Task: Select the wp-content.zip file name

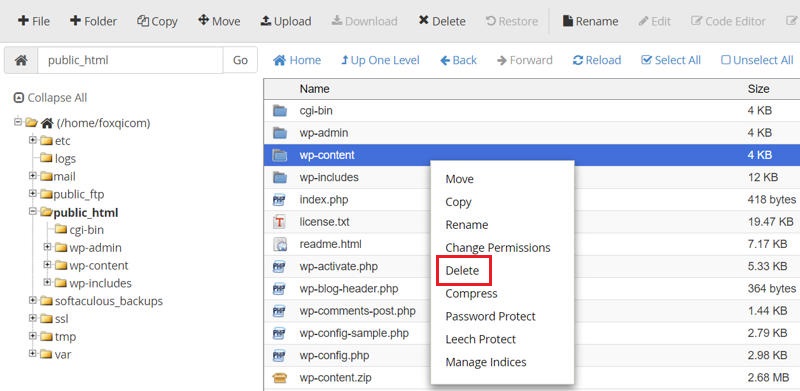Action: 335,378
